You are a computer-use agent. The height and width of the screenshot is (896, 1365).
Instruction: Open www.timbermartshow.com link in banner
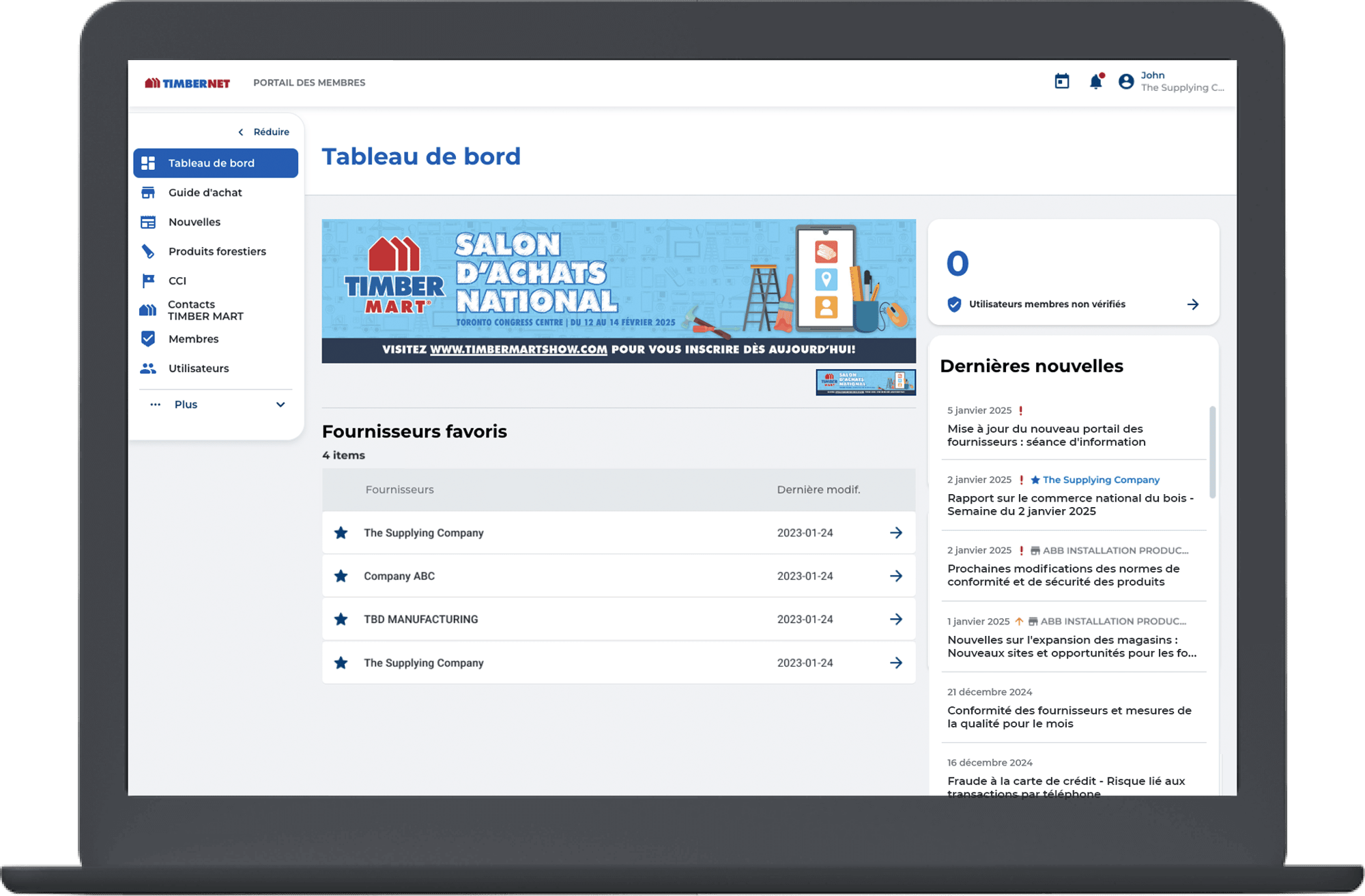pyautogui.click(x=519, y=349)
